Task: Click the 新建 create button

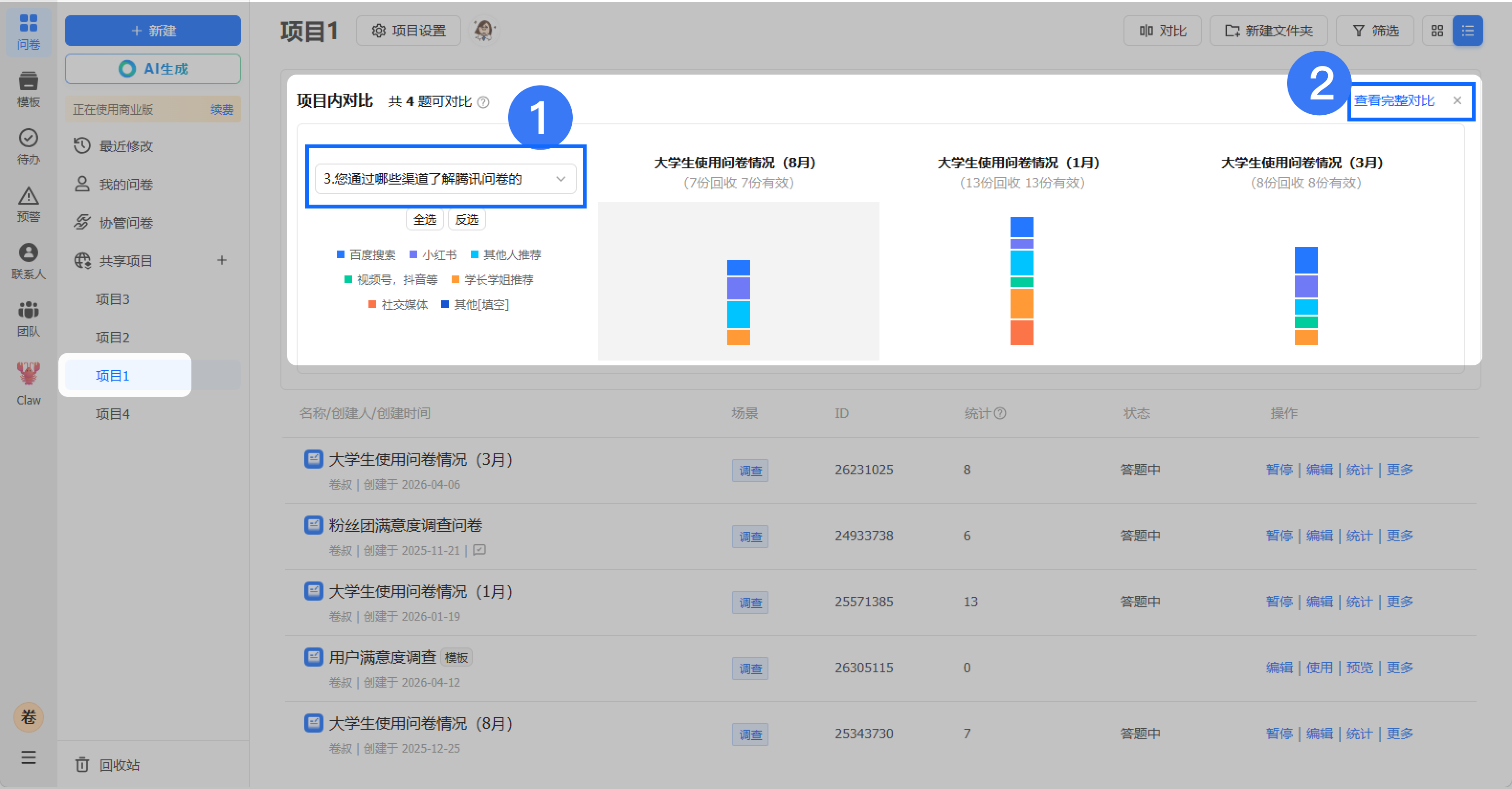Action: tap(153, 31)
